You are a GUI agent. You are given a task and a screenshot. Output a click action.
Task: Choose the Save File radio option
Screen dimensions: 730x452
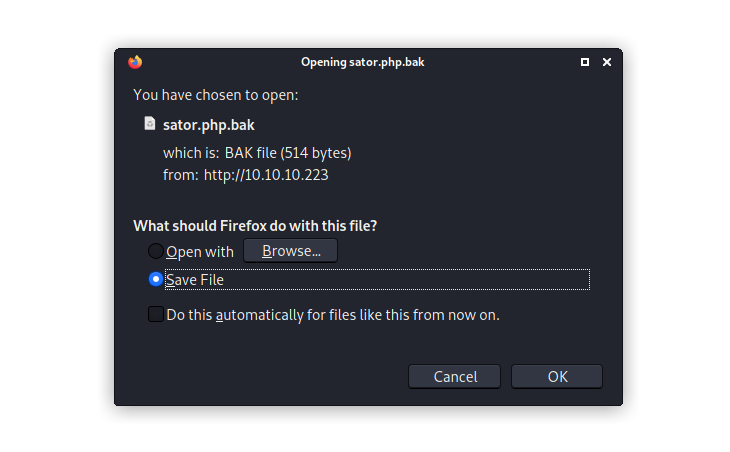point(156,279)
